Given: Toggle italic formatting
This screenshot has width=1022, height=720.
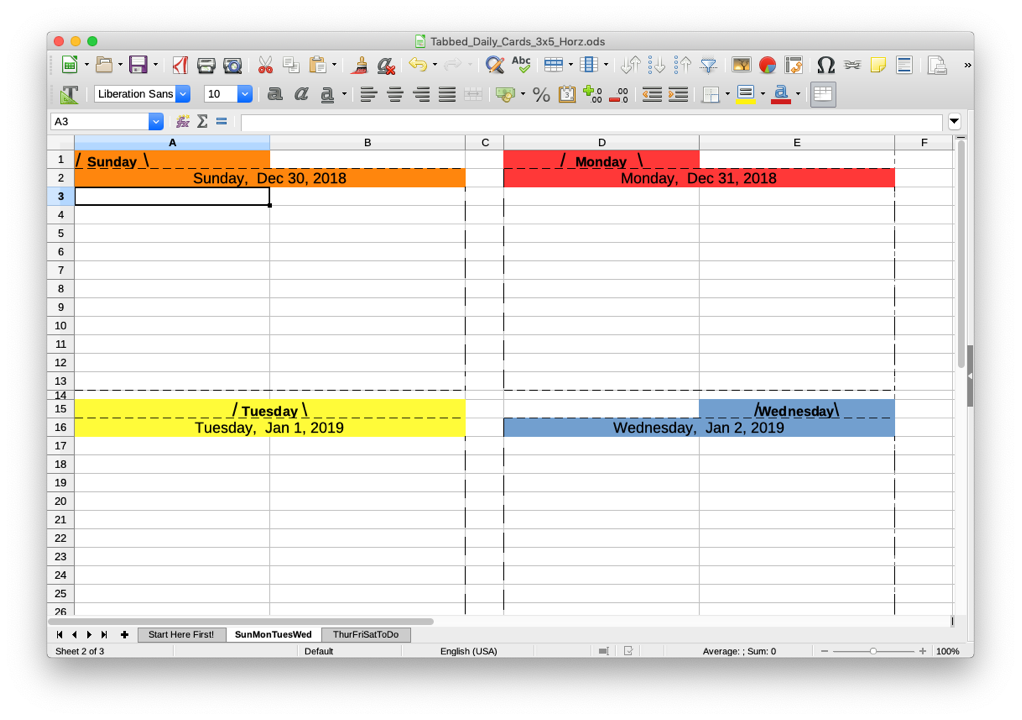Looking at the screenshot, I should point(300,94).
